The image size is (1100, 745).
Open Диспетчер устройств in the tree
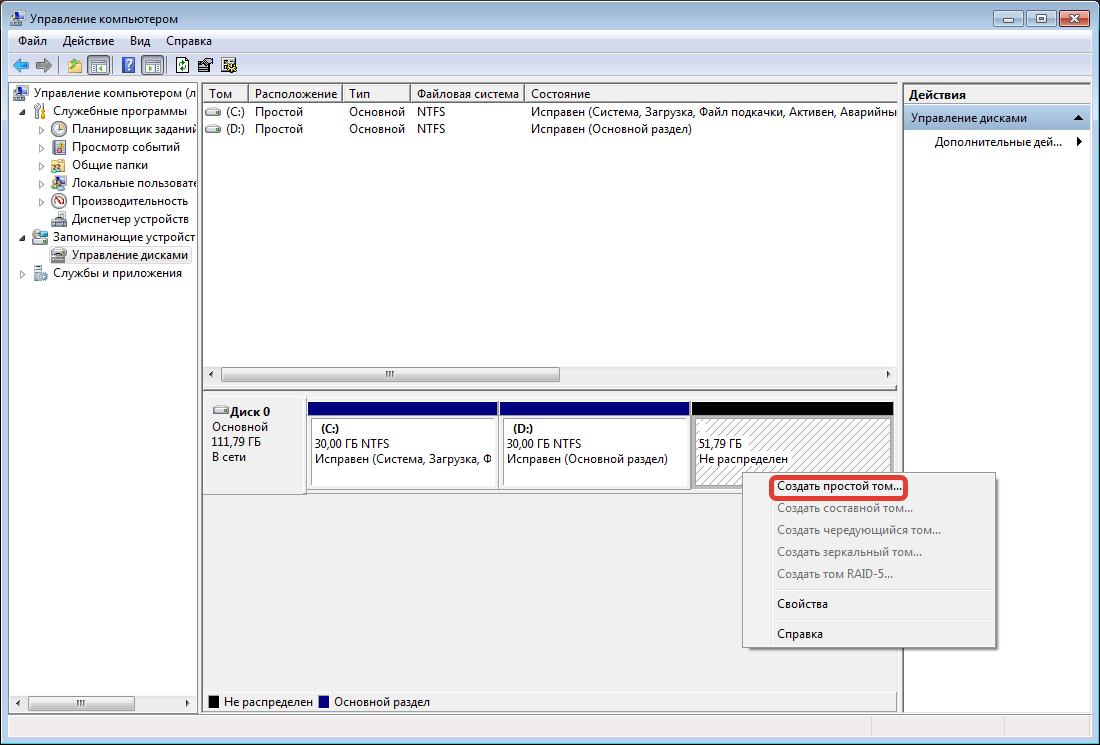(x=129, y=219)
